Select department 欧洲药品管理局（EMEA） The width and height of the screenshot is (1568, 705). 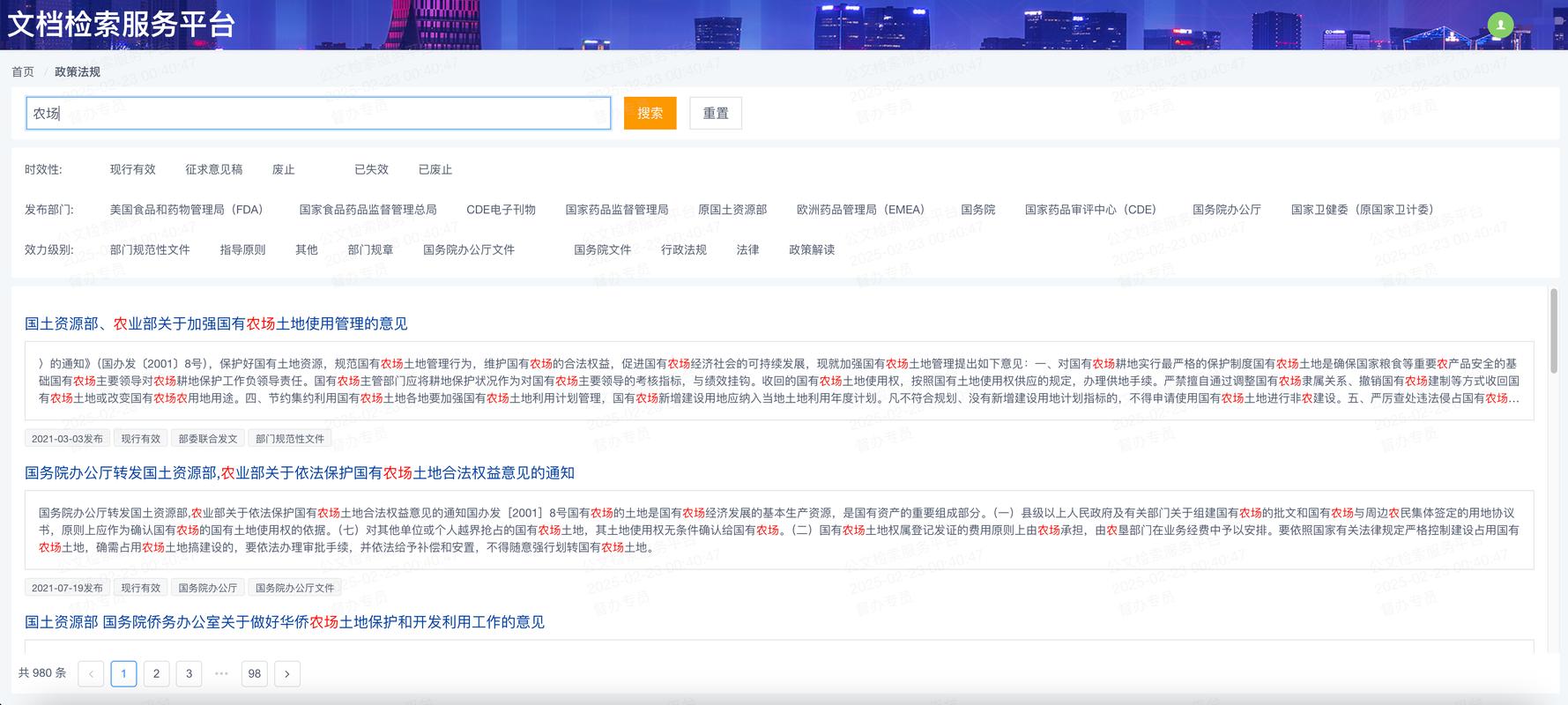tap(864, 210)
